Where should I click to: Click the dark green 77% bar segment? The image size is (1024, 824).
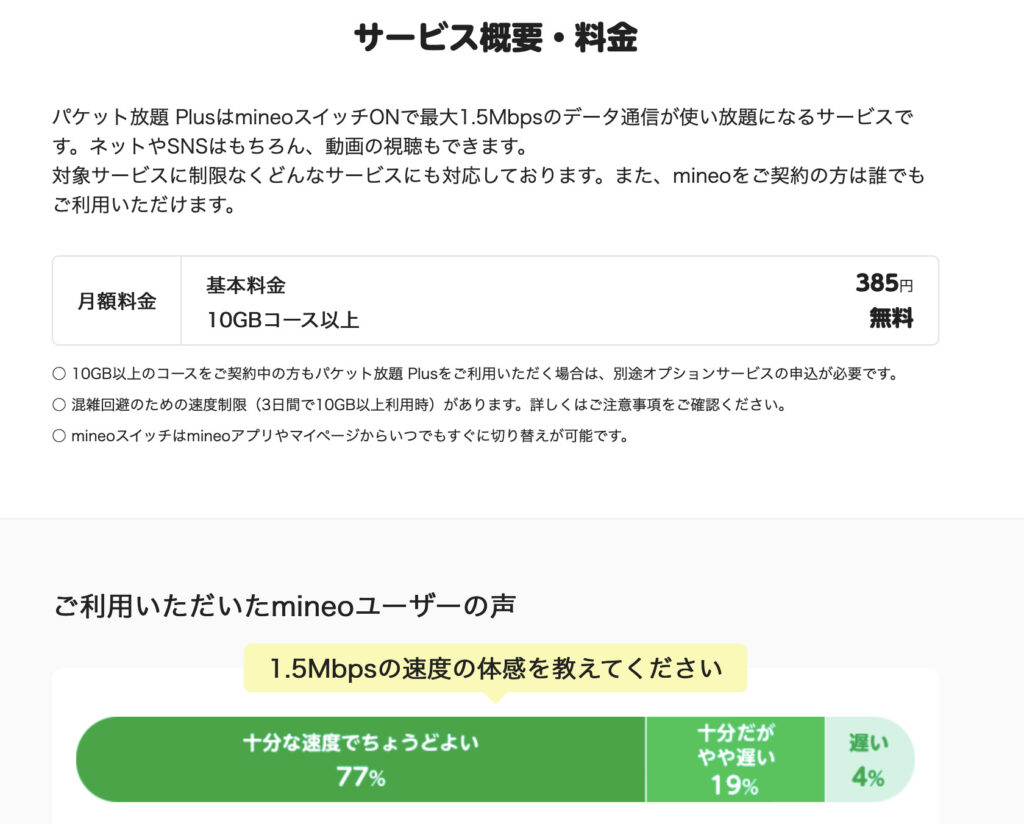(x=360, y=759)
